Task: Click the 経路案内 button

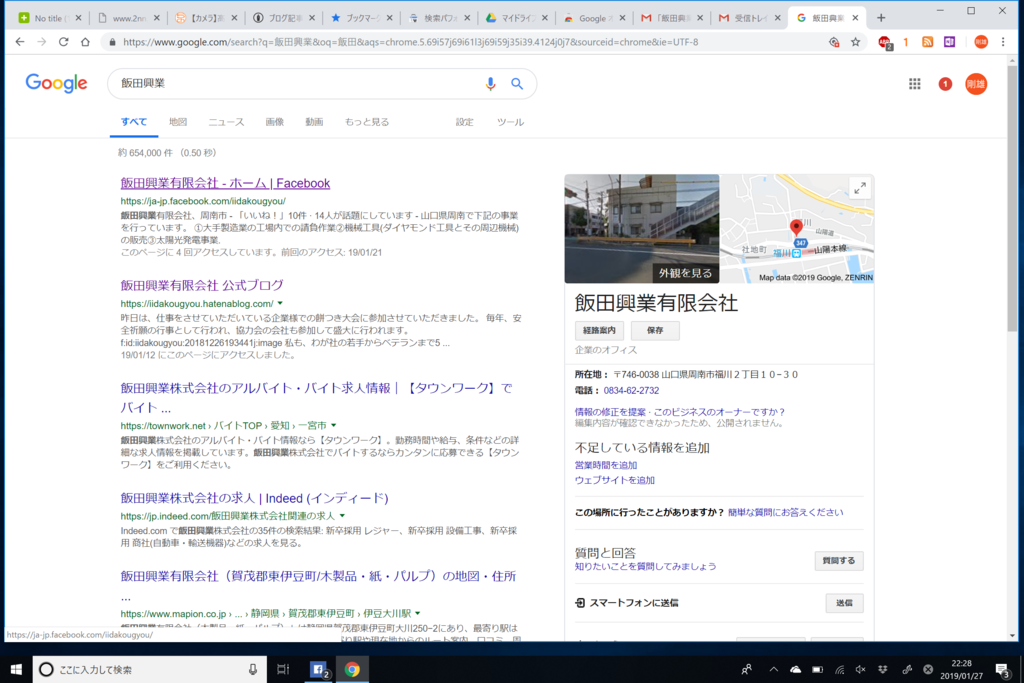Action: coord(599,330)
